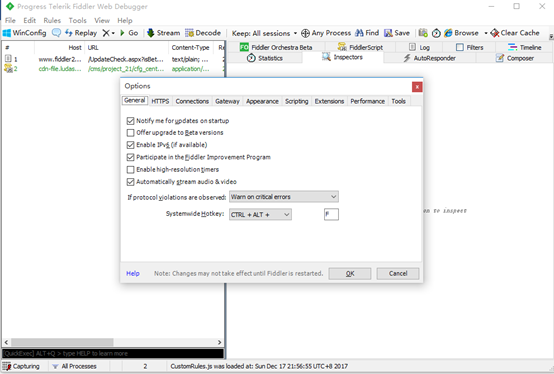The width and height of the screenshot is (554, 374).
Task: Uncheck Notify me for updates on startup
Action: coord(130,121)
